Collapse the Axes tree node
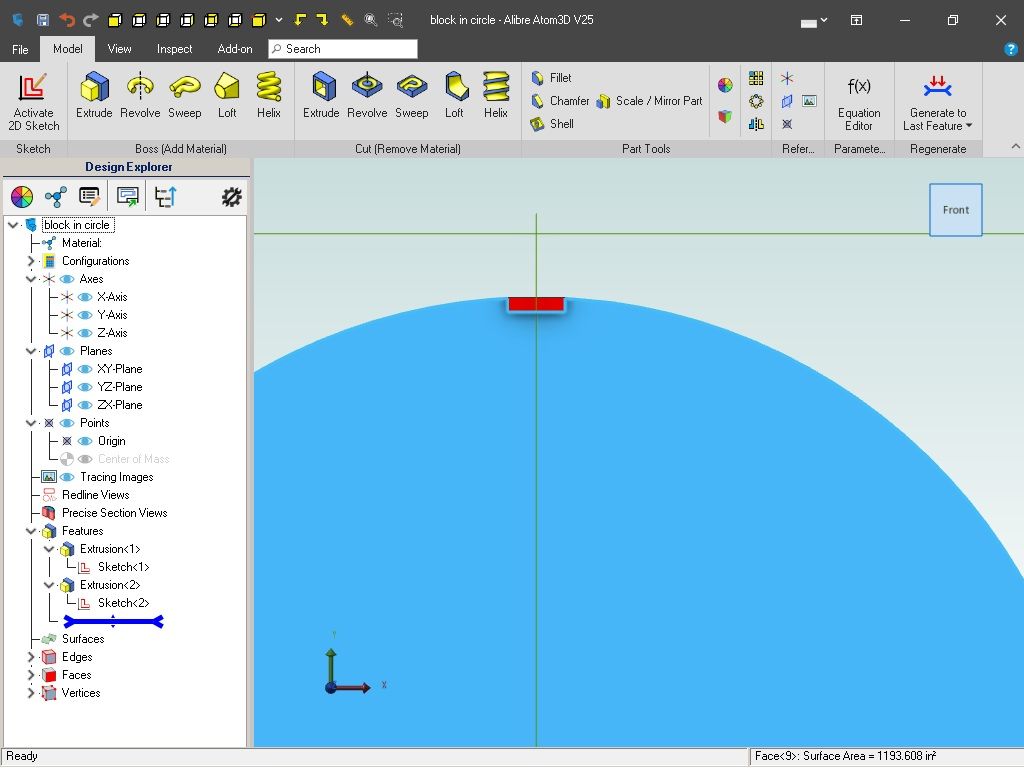1024x768 pixels. 31,280
